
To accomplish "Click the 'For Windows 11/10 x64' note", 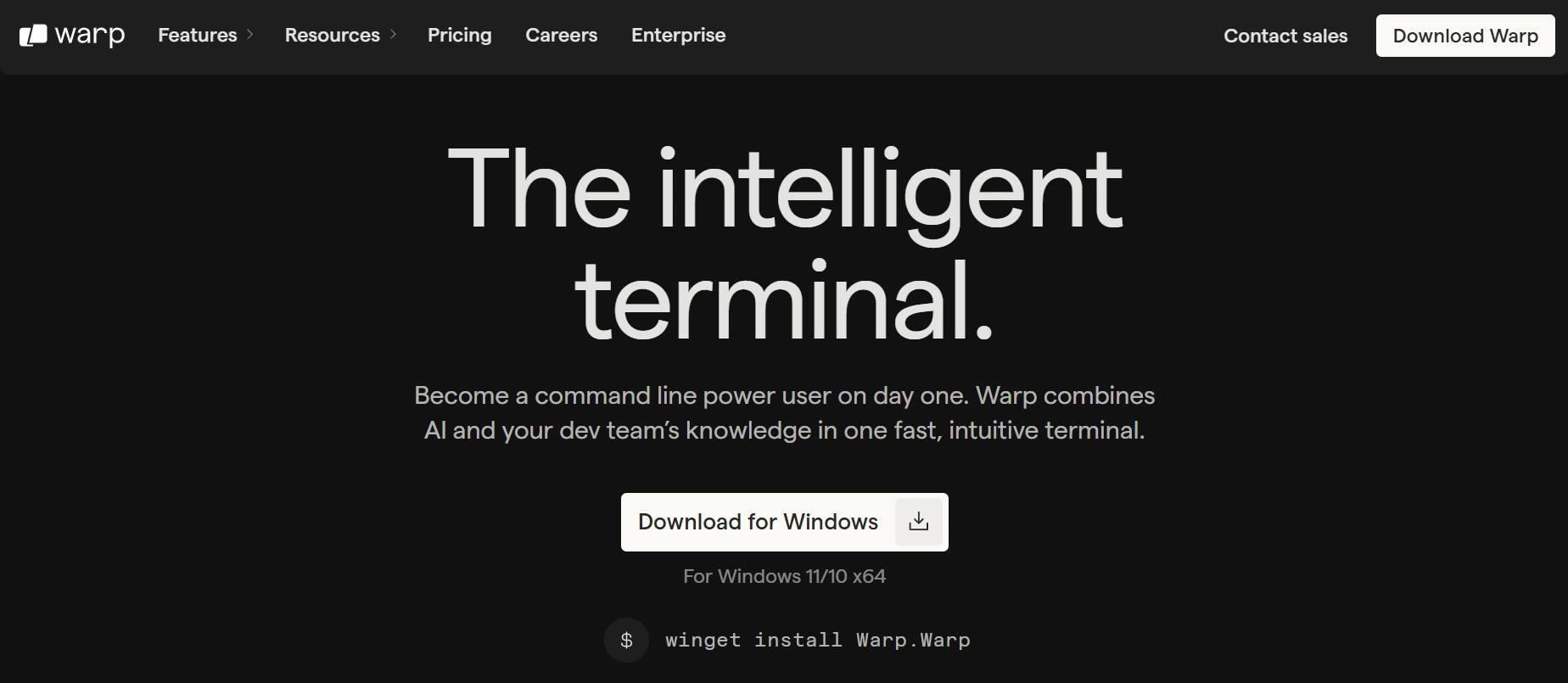I will coord(785,576).
